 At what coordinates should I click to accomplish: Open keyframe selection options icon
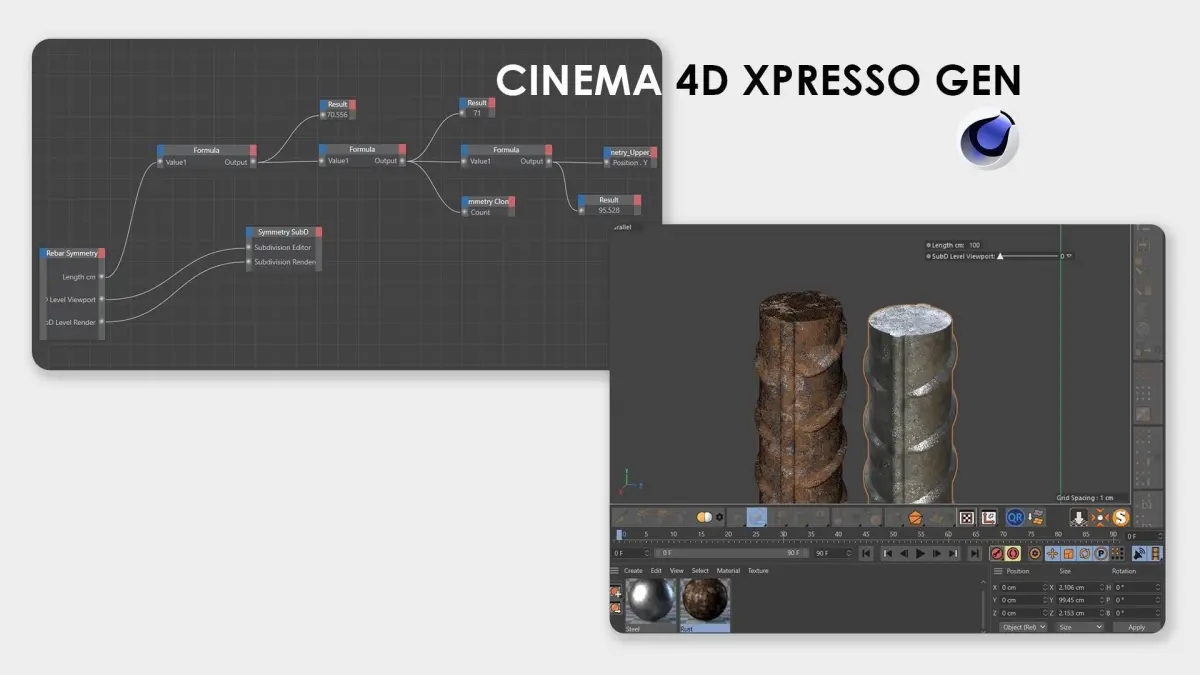(1034, 553)
